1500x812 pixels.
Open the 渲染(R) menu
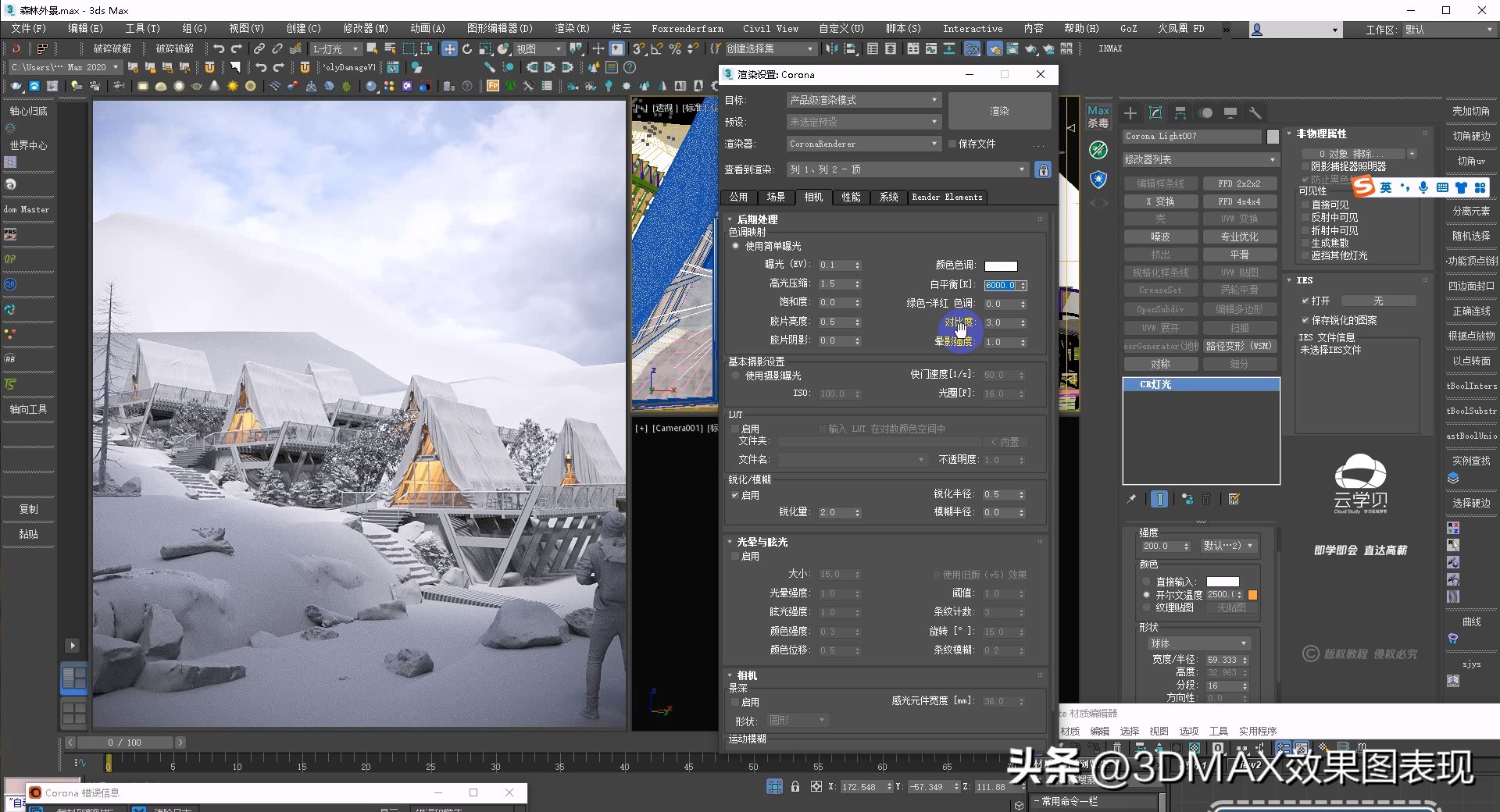tap(571, 29)
